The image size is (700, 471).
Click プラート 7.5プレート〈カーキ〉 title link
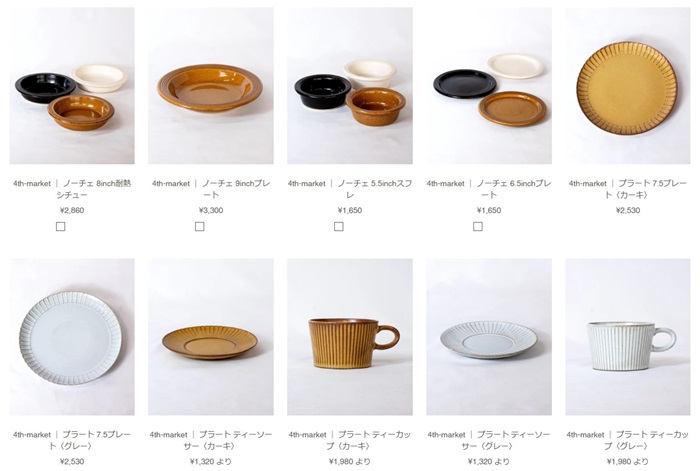[x=628, y=189]
